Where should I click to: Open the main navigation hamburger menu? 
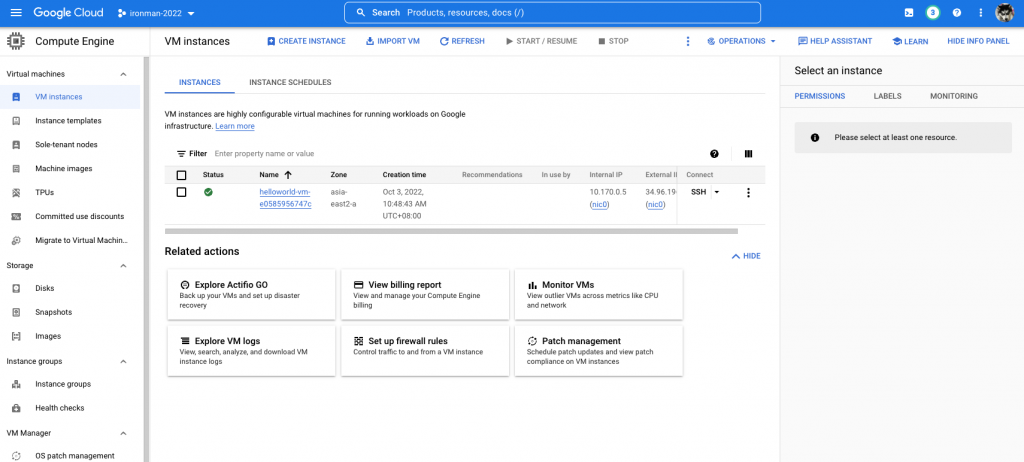[16, 12]
